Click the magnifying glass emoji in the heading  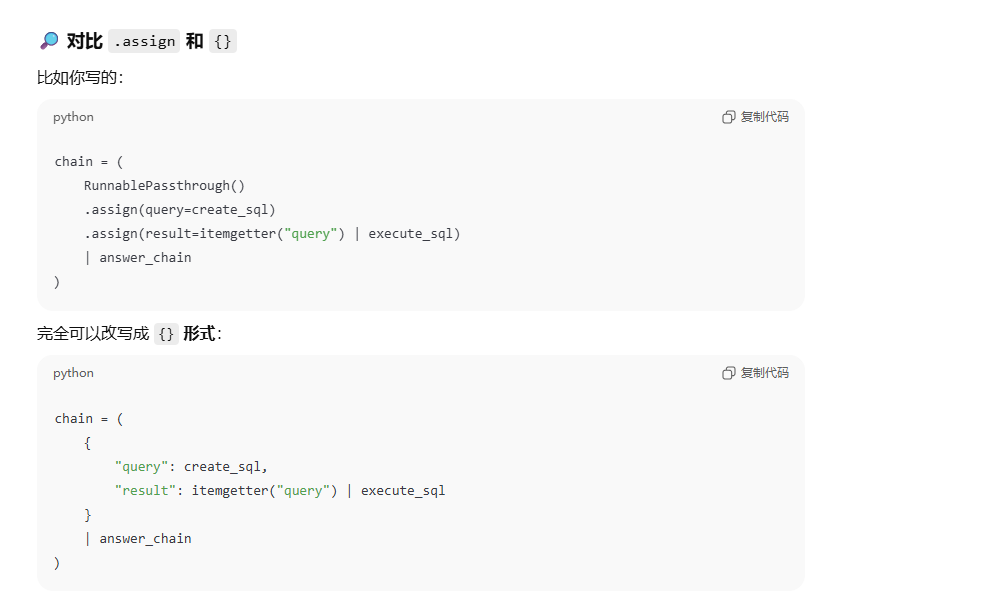click(x=49, y=41)
